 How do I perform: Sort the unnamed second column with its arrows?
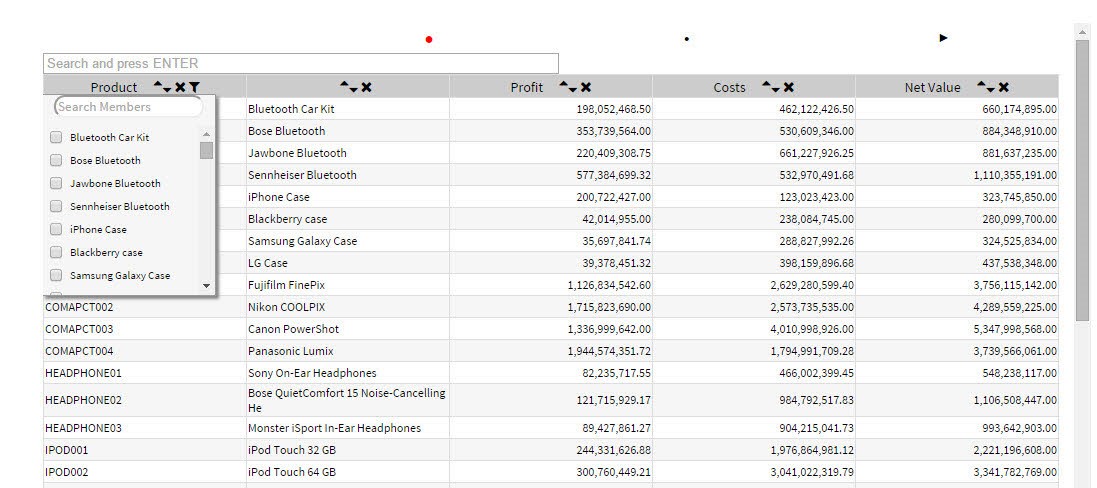348,88
